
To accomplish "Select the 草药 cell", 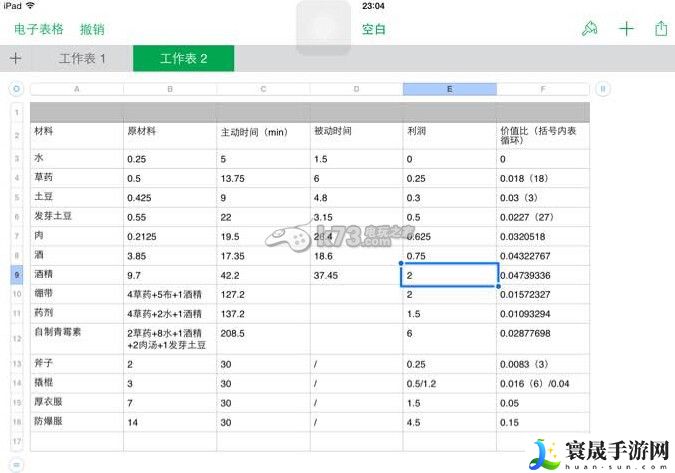I will 77,178.
